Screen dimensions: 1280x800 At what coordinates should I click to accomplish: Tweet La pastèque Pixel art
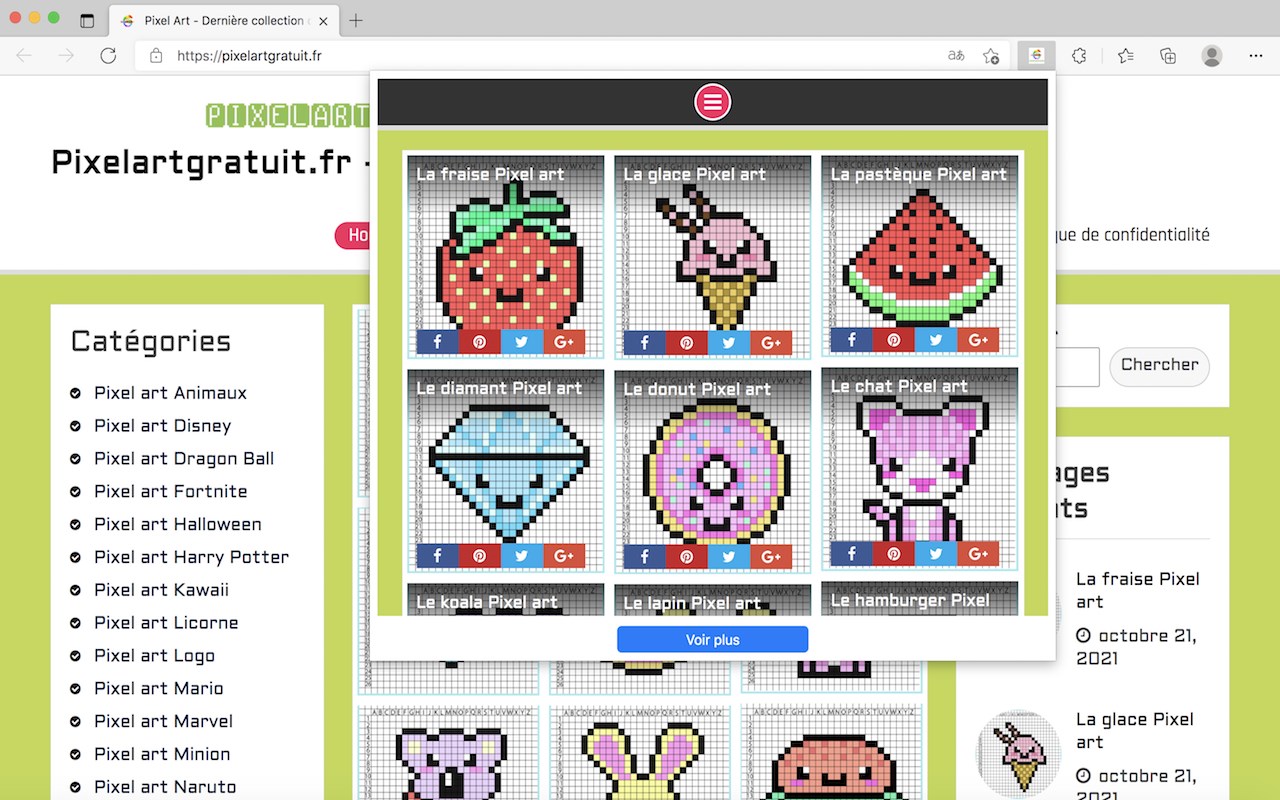click(x=935, y=340)
